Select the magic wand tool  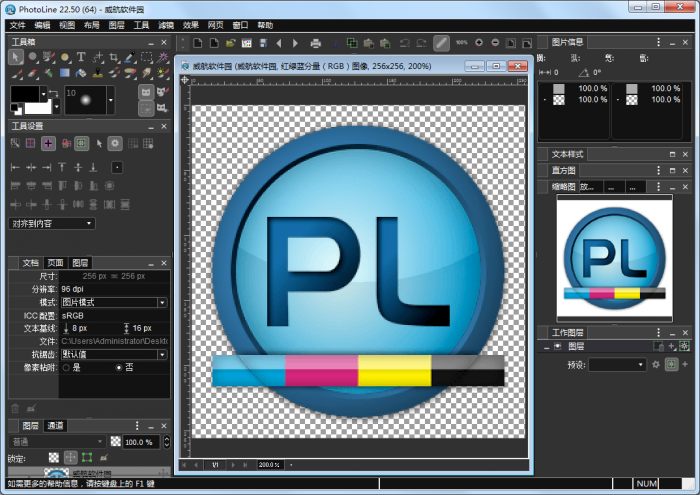(162, 57)
